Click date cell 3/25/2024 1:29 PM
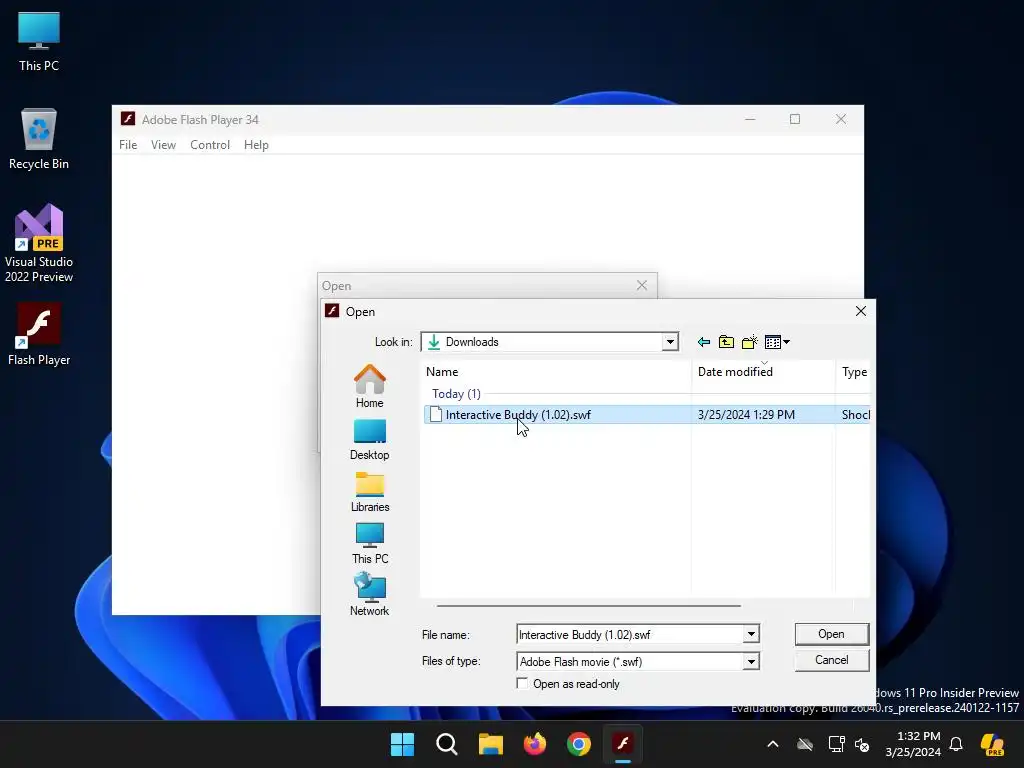 coord(746,415)
